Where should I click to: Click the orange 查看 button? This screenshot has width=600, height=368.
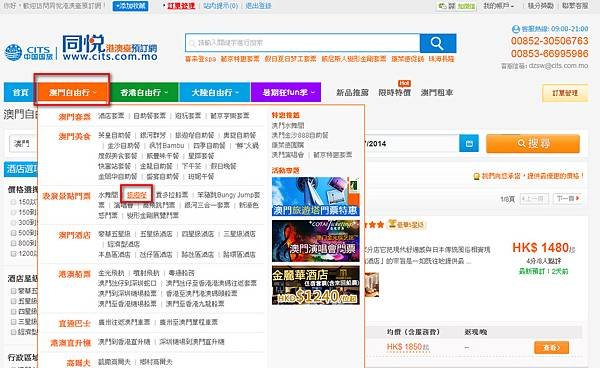point(551,348)
